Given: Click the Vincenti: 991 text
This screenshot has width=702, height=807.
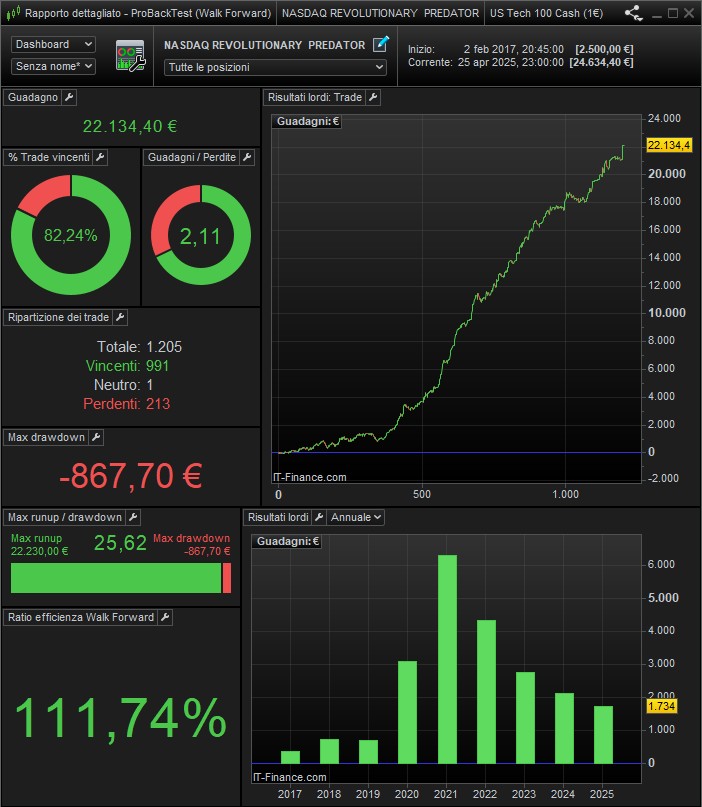Looking at the screenshot, I should tap(127, 366).
